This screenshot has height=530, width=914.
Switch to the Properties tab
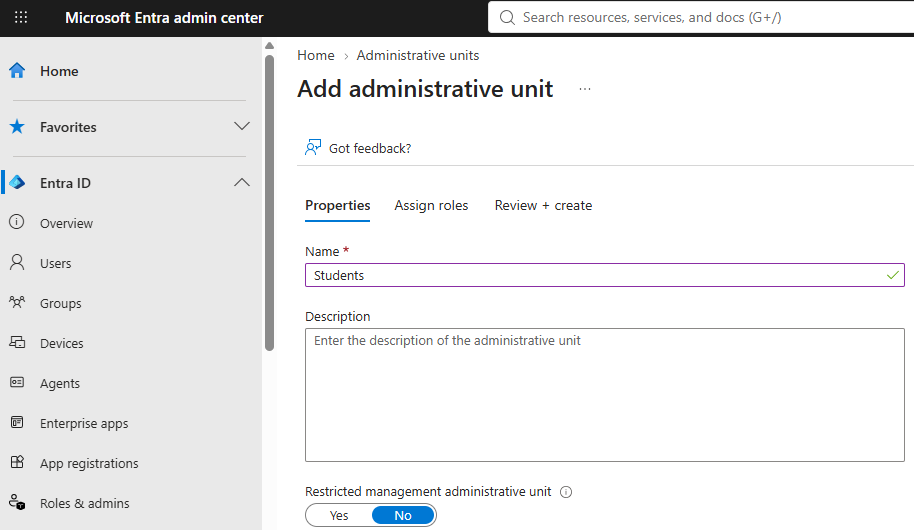pyautogui.click(x=338, y=205)
